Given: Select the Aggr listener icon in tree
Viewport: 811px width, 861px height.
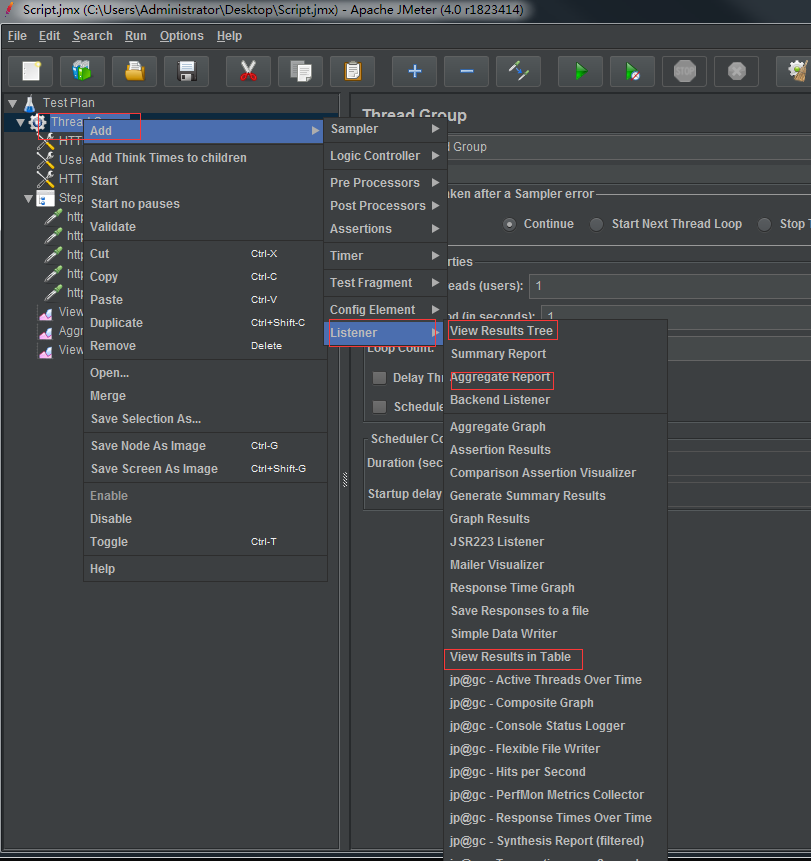Looking at the screenshot, I should [46, 331].
